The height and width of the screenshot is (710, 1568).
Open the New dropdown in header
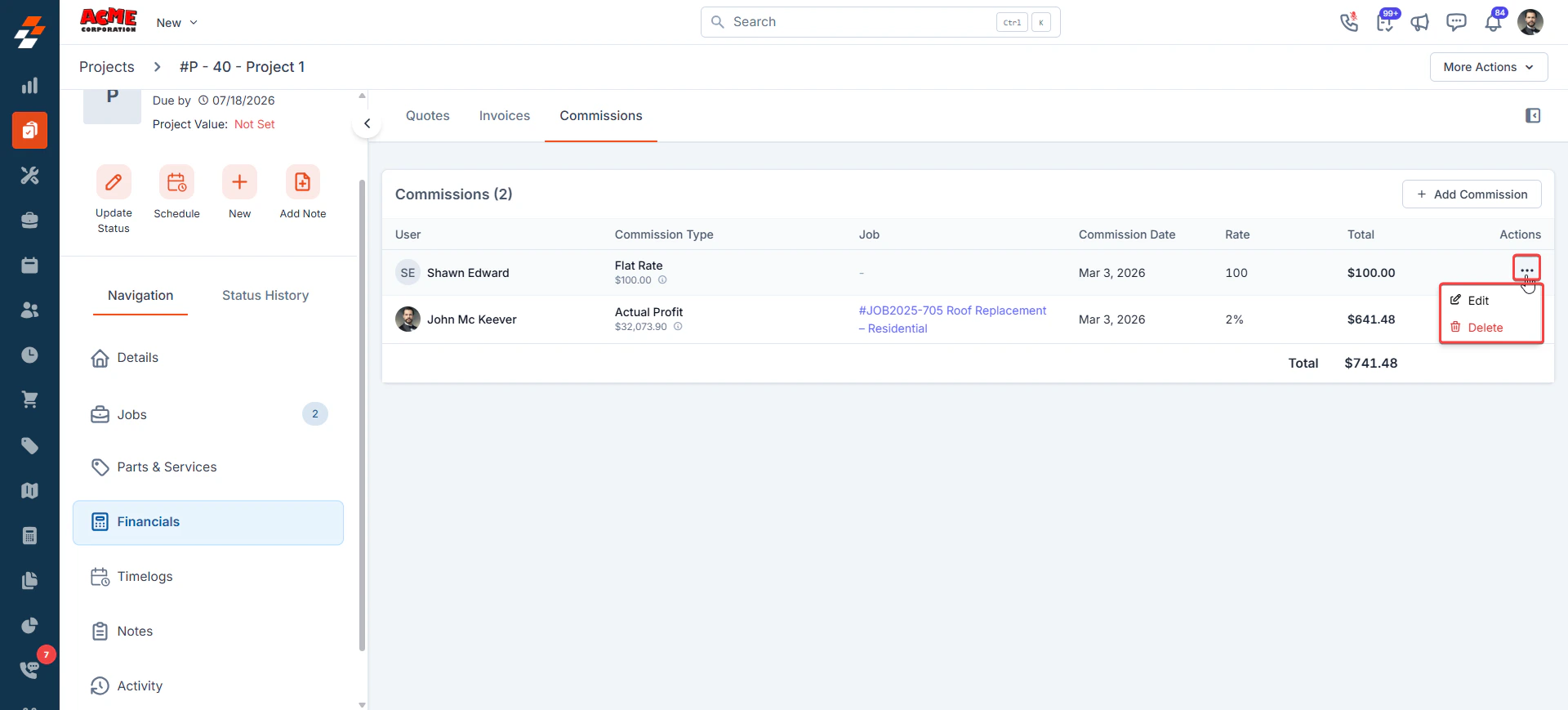[x=176, y=23]
